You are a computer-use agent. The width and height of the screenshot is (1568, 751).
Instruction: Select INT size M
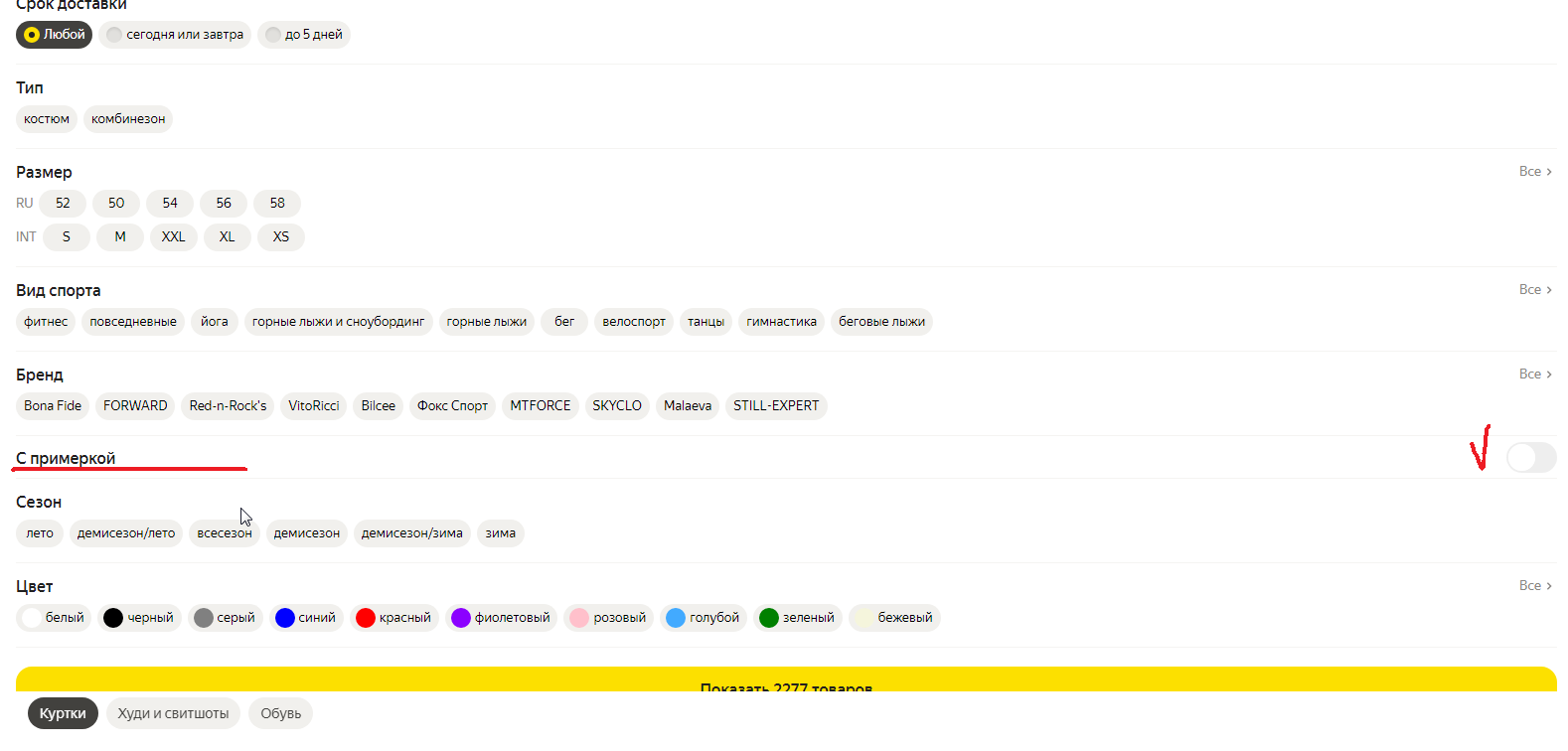120,237
